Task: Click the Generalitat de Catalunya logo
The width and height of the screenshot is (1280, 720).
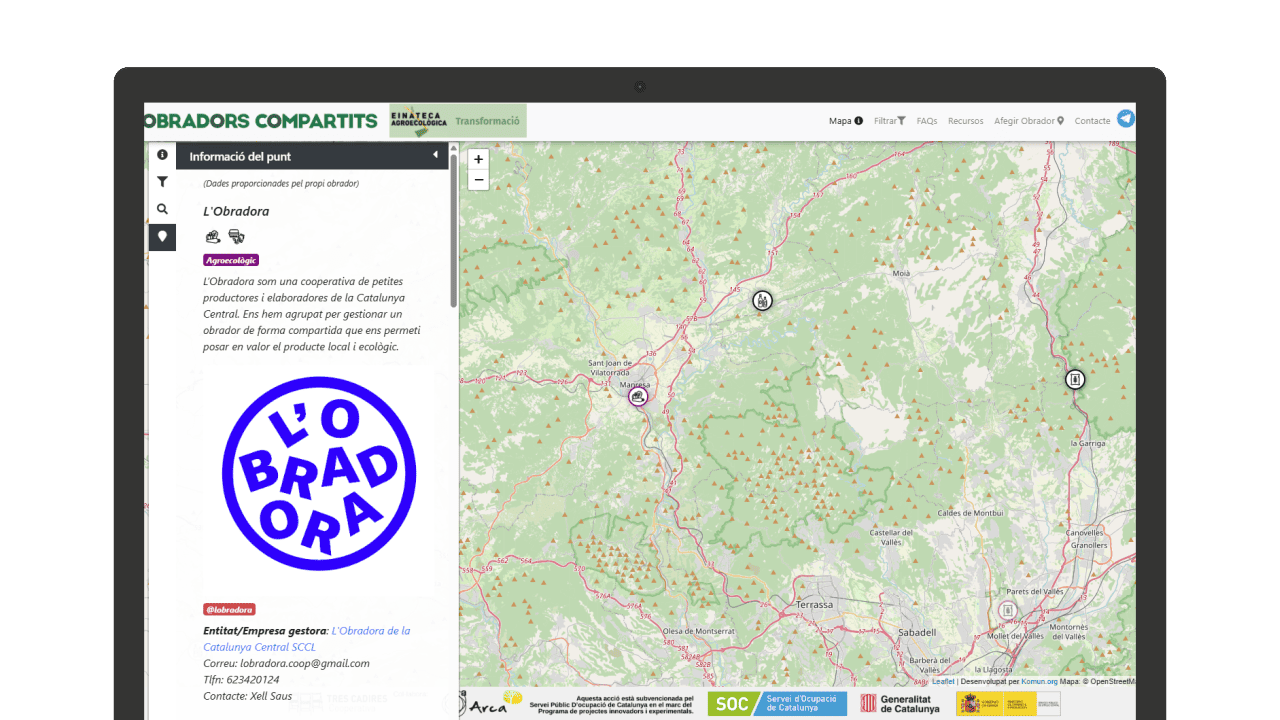Action: (900, 704)
